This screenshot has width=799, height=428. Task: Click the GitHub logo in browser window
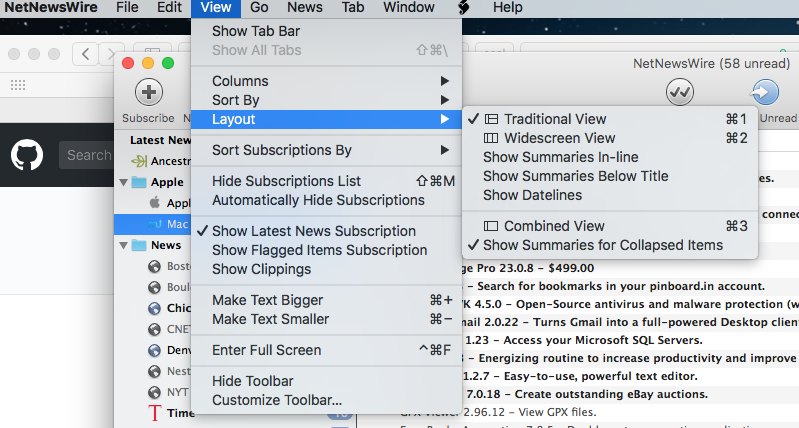click(27, 155)
